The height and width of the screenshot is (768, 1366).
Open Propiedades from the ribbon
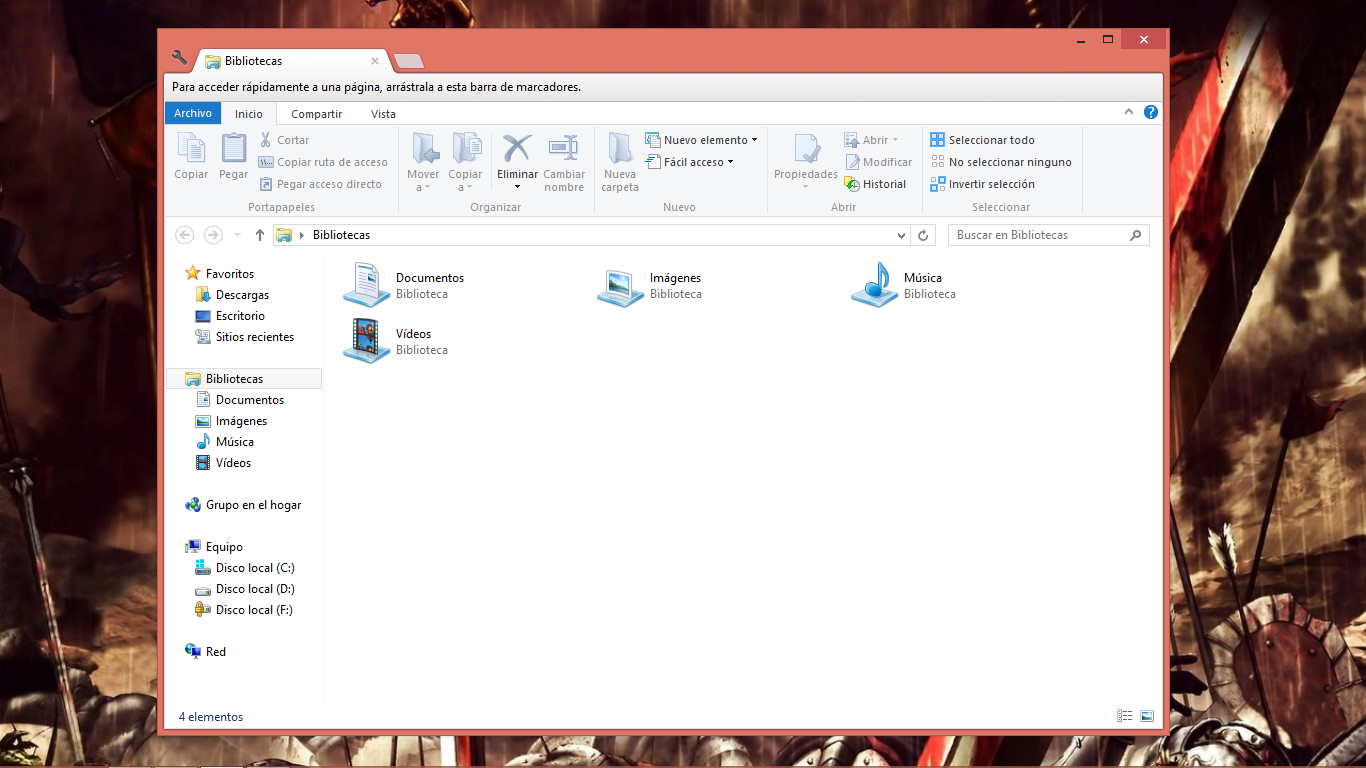click(804, 160)
